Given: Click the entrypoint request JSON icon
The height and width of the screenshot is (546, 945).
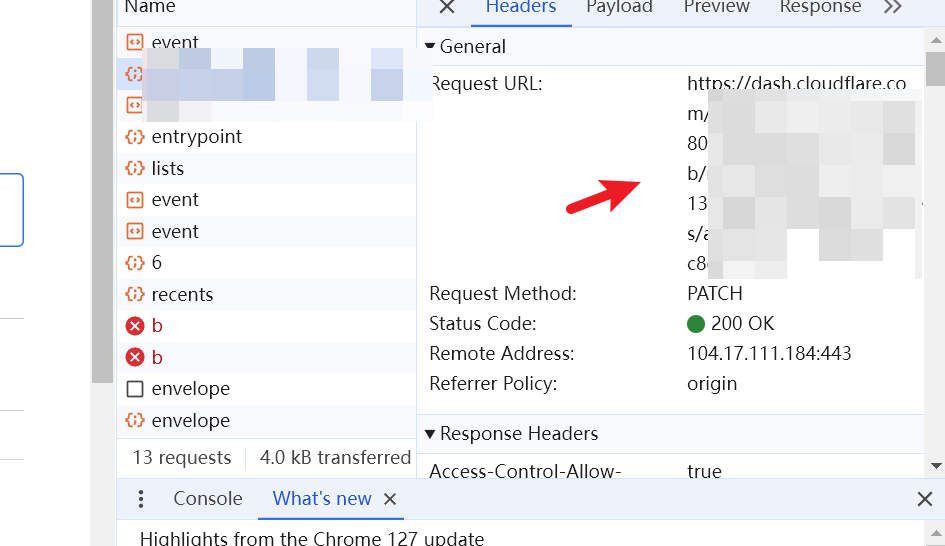Looking at the screenshot, I should click(x=135, y=137).
